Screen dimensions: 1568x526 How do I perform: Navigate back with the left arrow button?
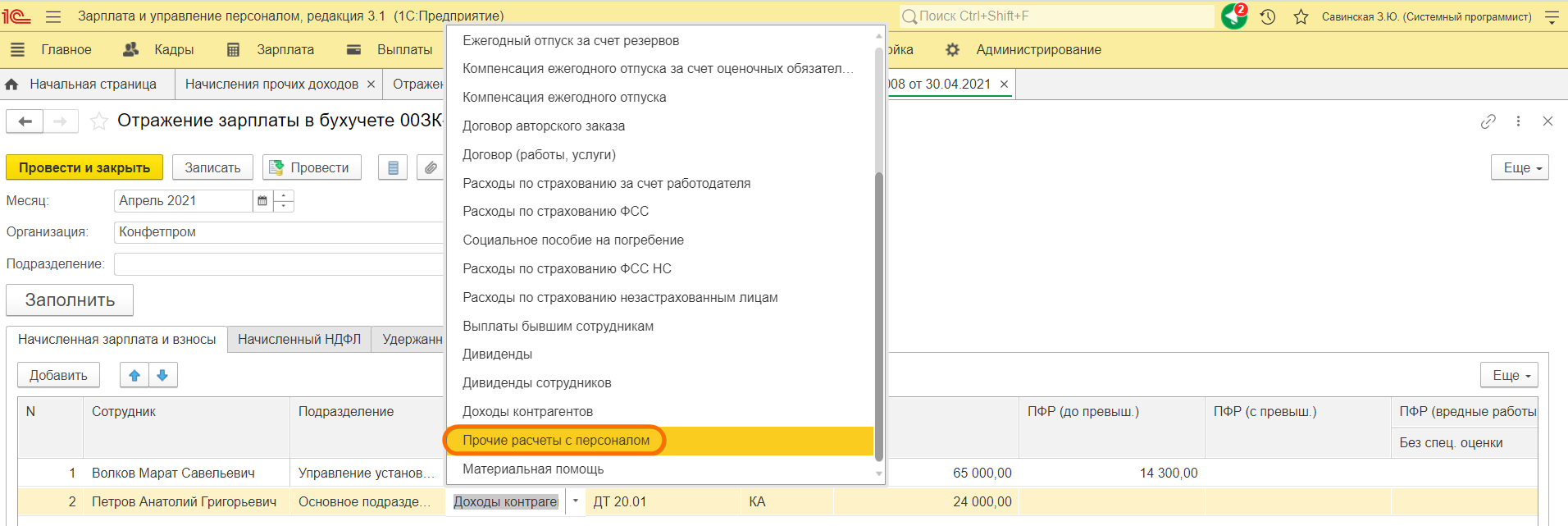coord(25,121)
